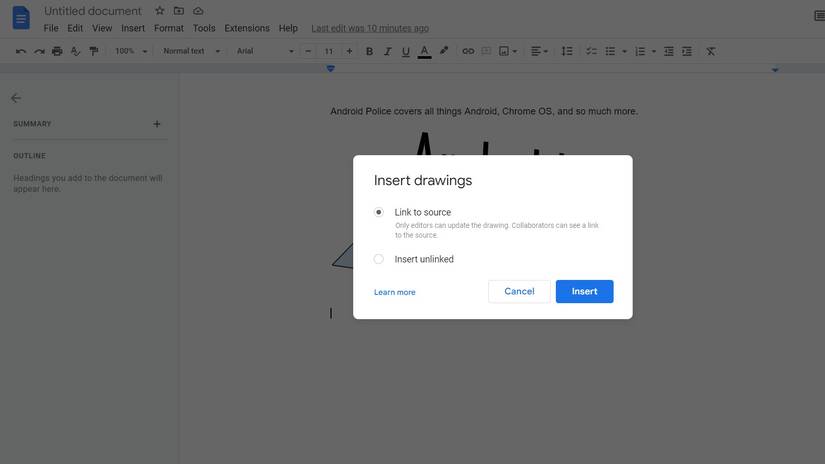Check the cloud save status icon
The width and height of the screenshot is (825, 464).
point(198,11)
